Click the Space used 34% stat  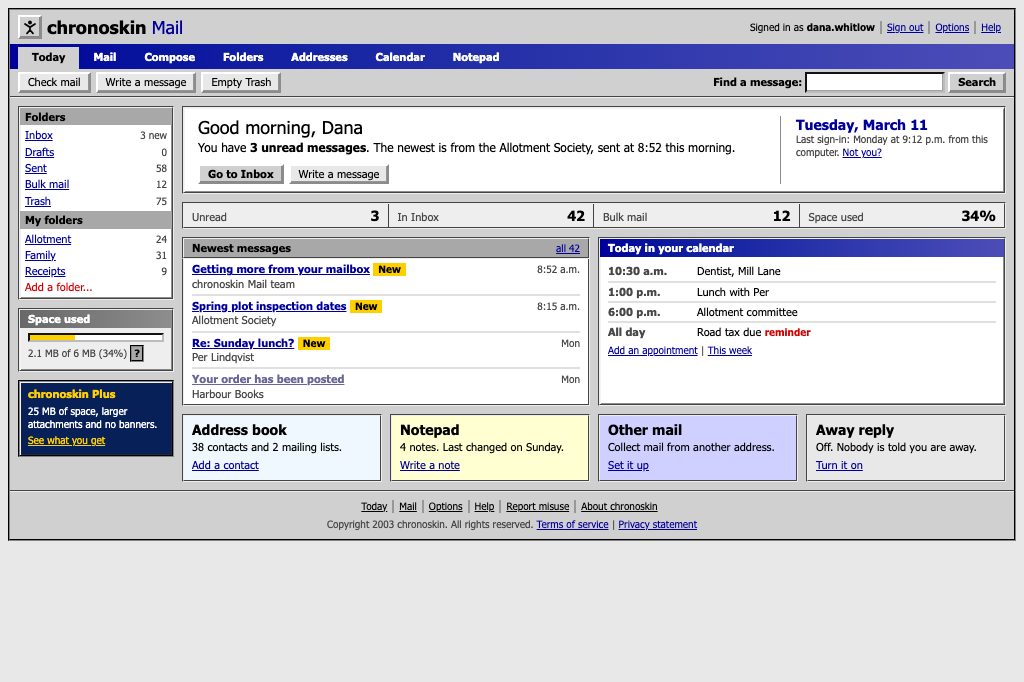902,216
